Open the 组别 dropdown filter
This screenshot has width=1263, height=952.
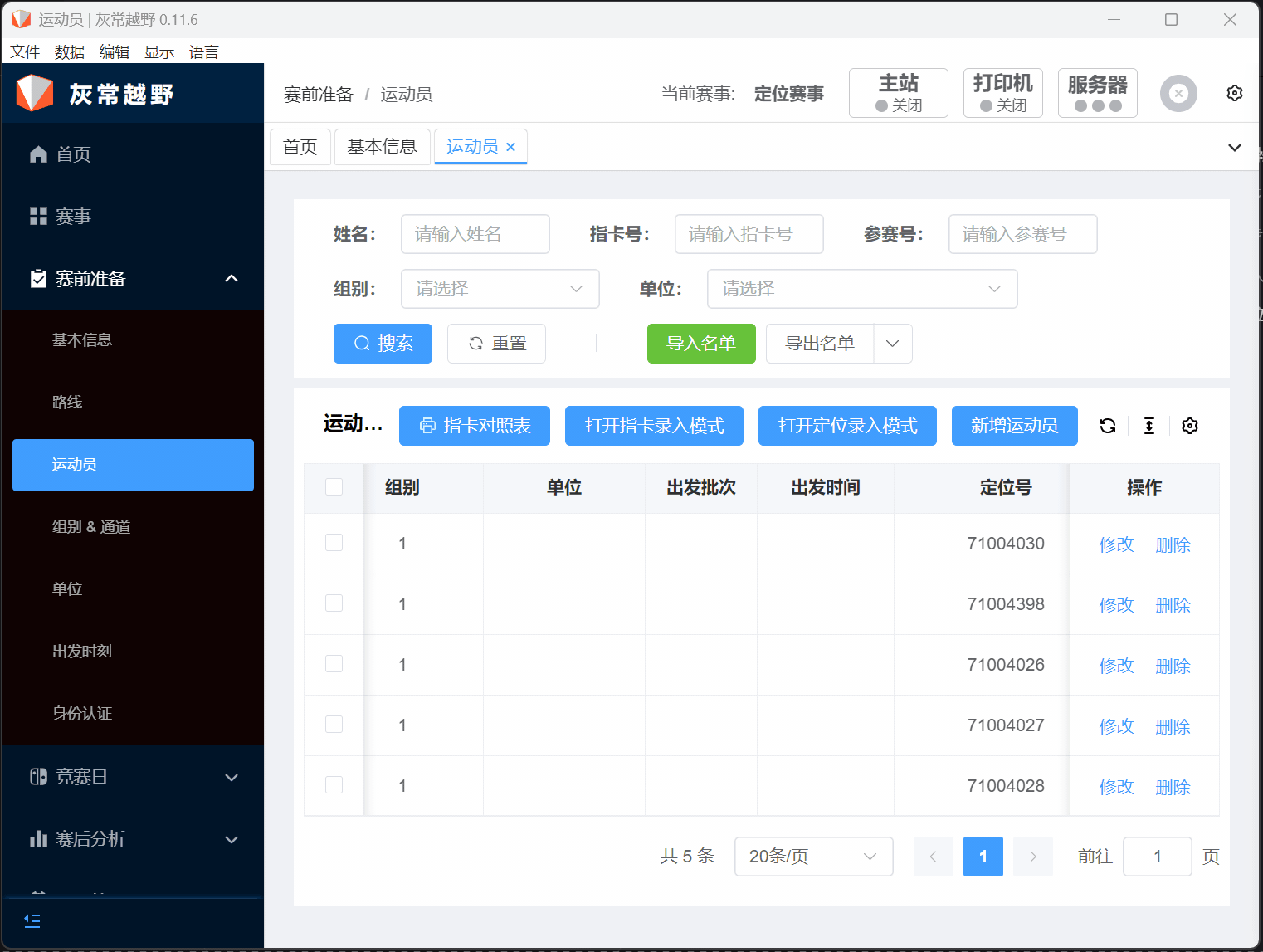(500, 289)
